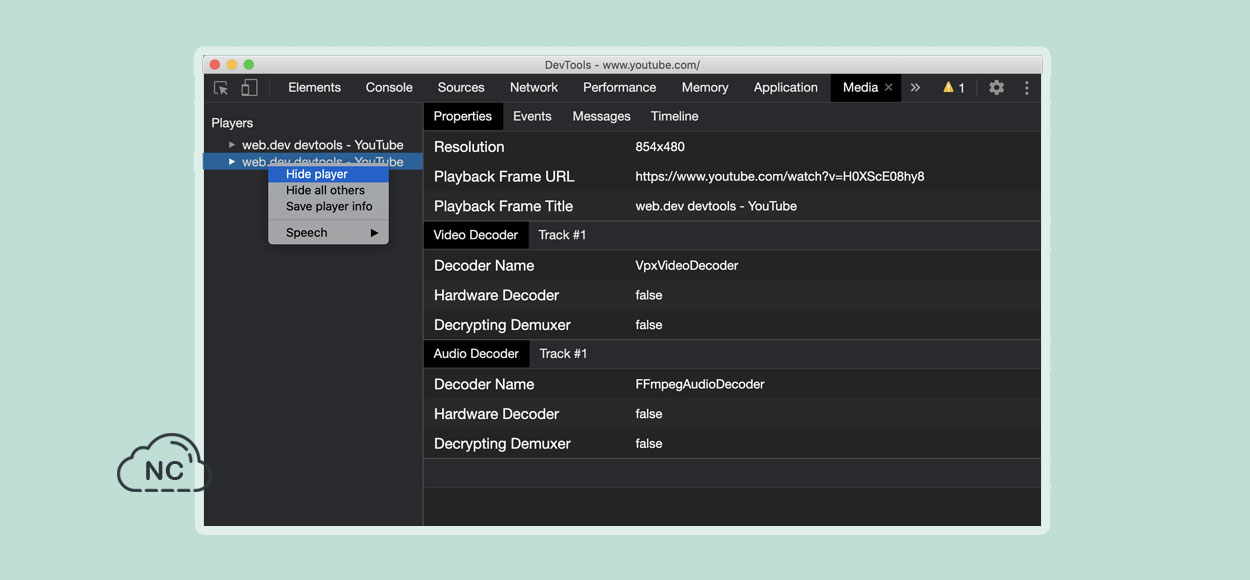1250x580 pixels.
Task: Open the Speech submenu
Action: pyautogui.click(x=329, y=233)
